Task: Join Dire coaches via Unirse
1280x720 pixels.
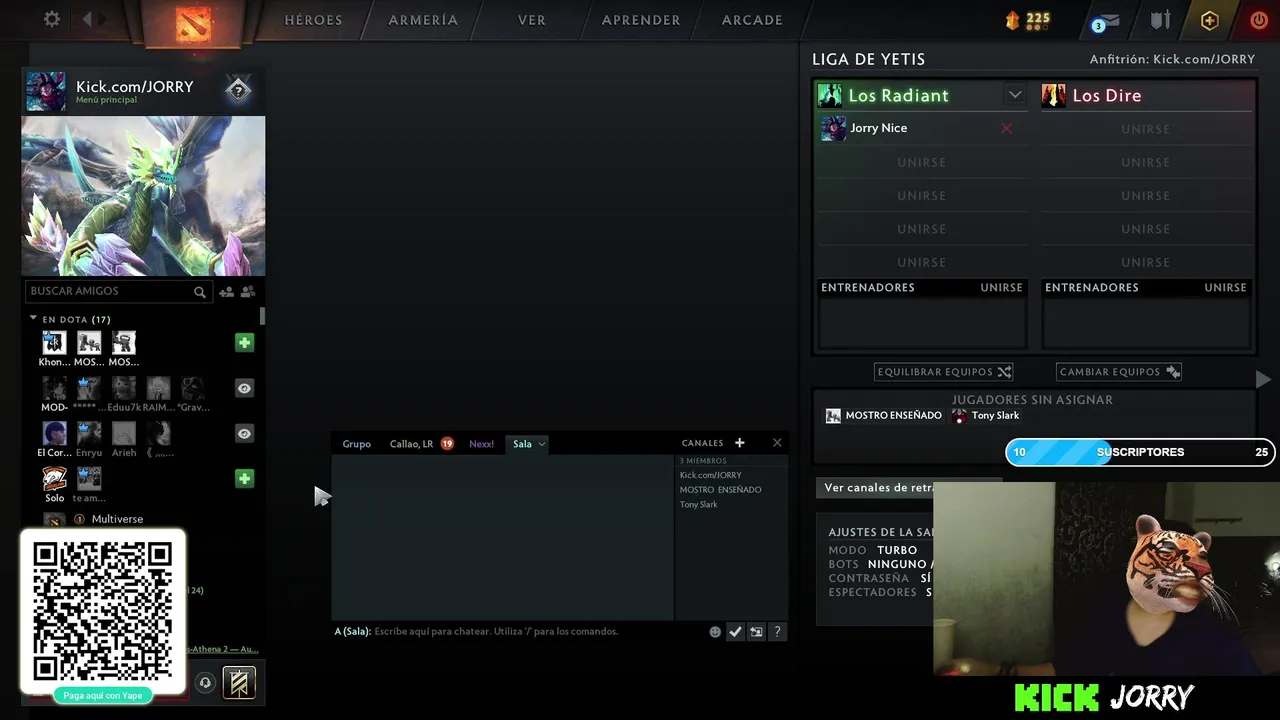Action: (1225, 287)
